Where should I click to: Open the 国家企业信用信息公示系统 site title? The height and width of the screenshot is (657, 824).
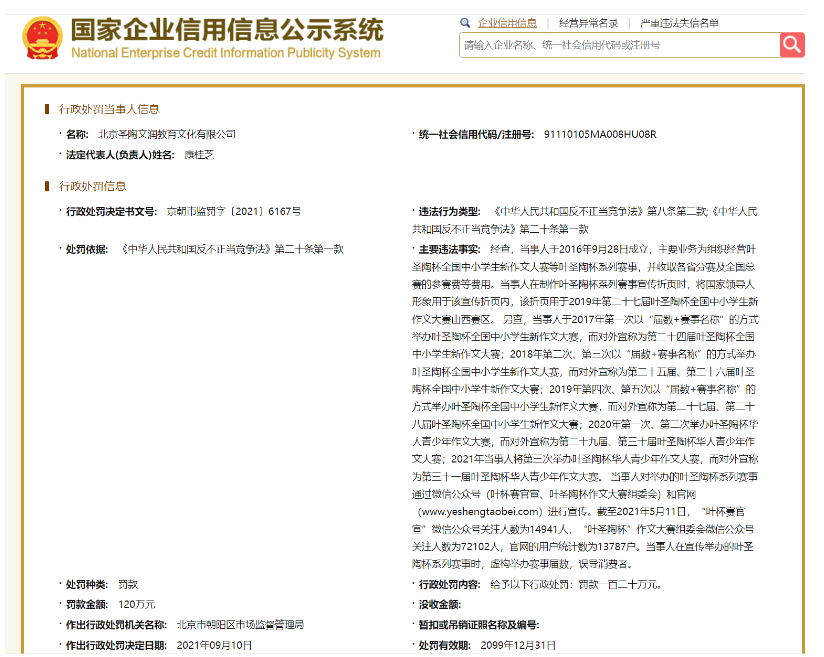tap(227, 29)
